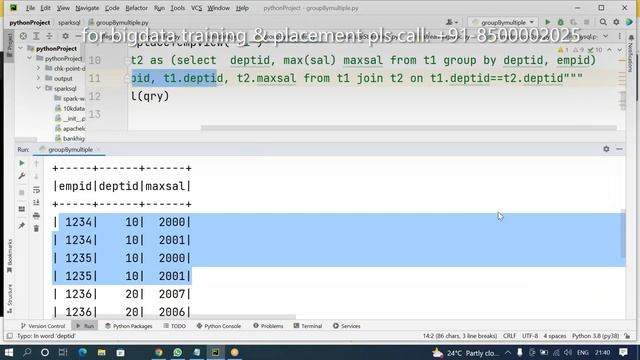Screen dimensions: 640x360
Task: Toggle scroll to end of output
Action: 36,202
